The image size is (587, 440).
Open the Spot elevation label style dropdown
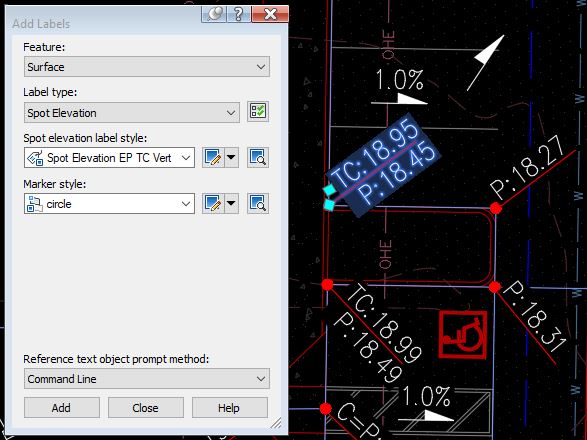pos(109,157)
